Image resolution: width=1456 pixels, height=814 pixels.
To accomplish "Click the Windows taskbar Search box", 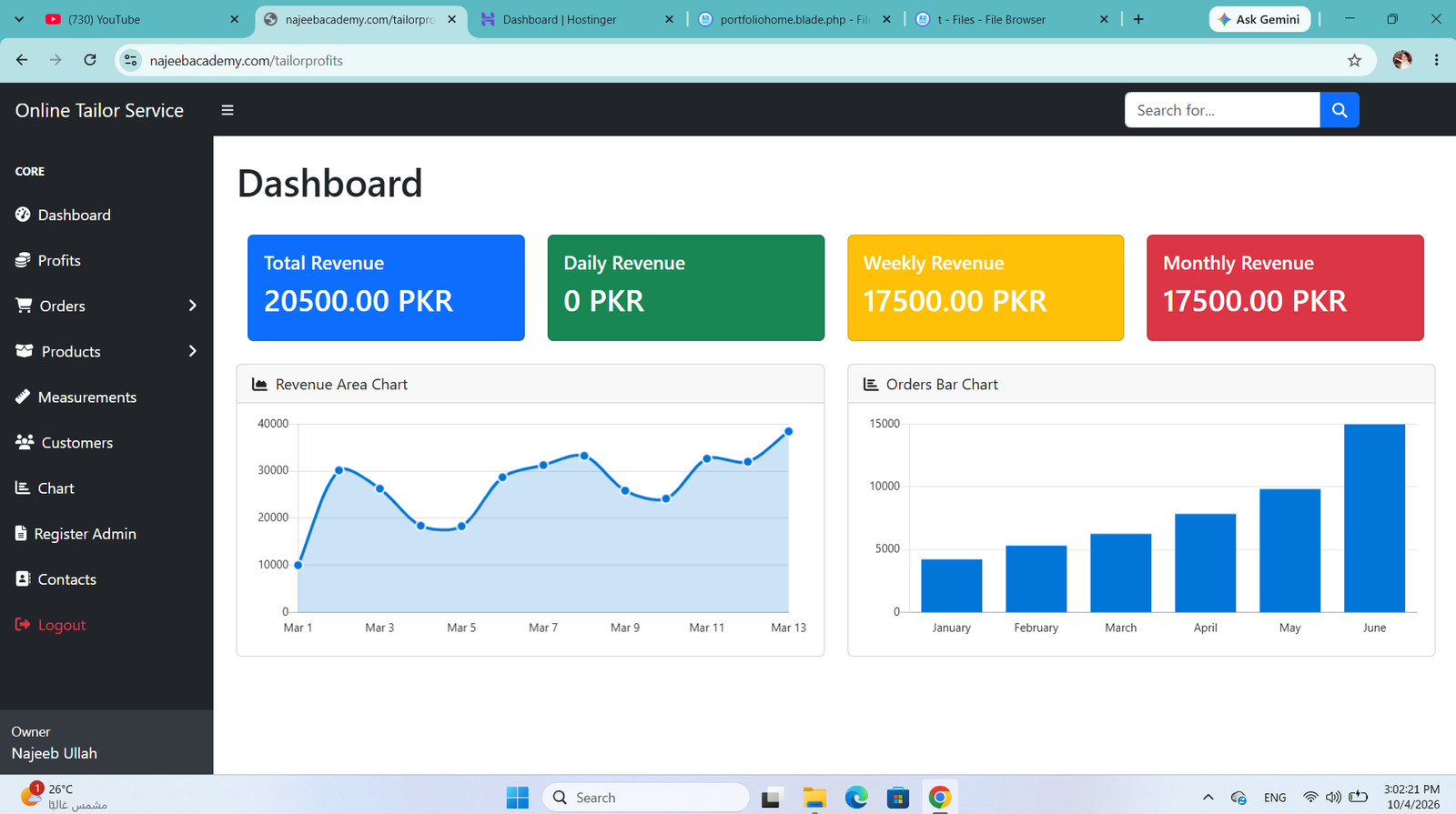I will [x=646, y=798].
